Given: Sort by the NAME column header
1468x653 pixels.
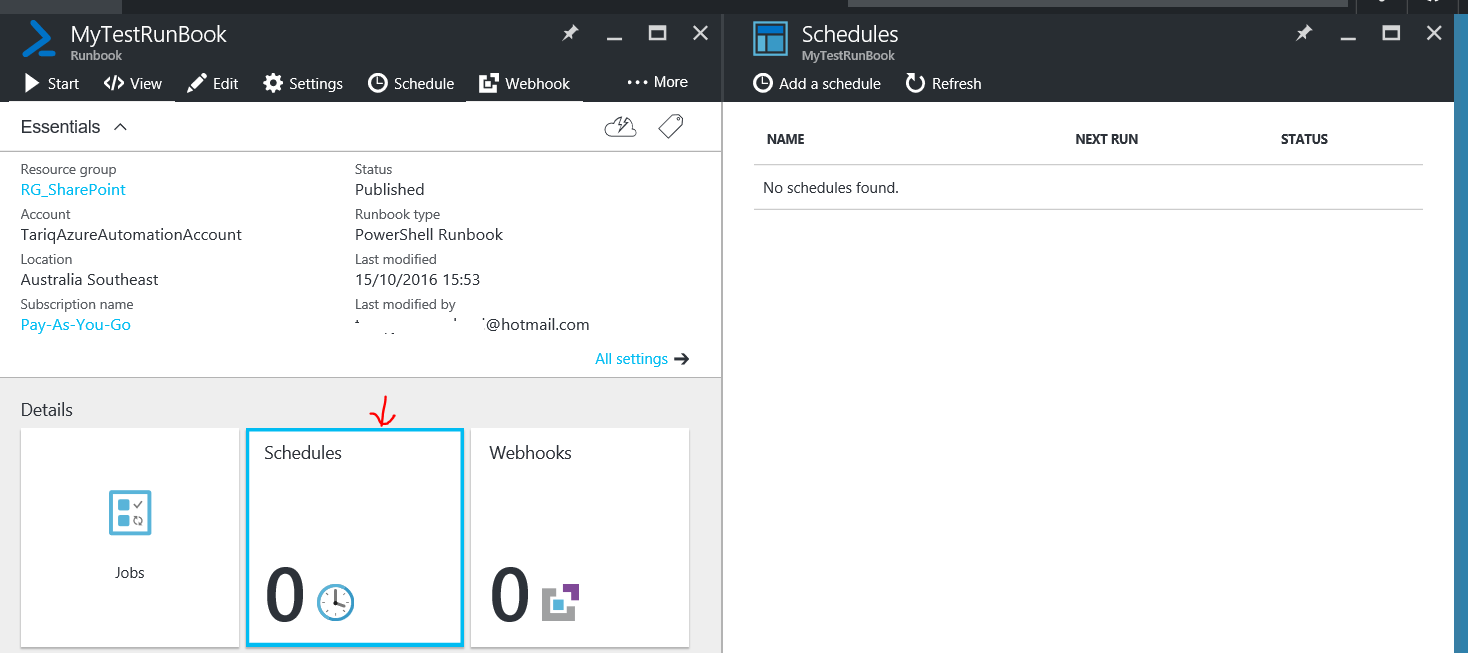Looking at the screenshot, I should (x=786, y=139).
